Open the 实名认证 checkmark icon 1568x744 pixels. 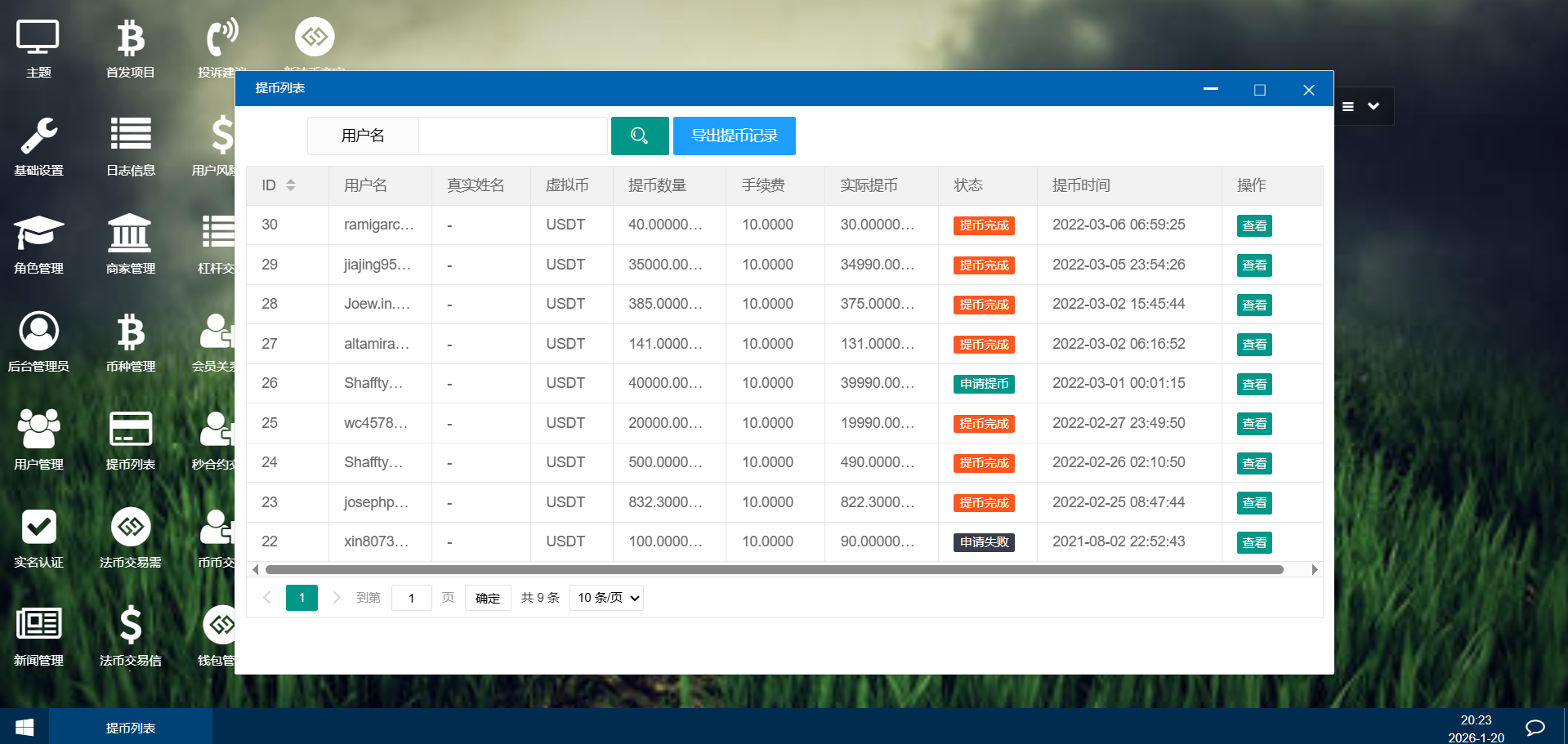[38, 537]
